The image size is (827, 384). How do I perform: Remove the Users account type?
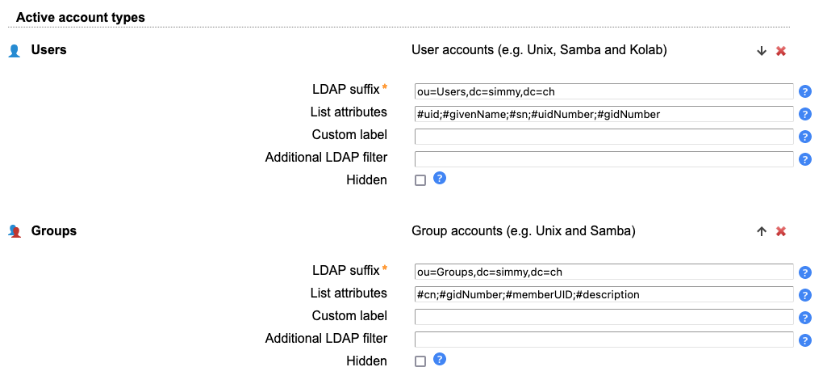(x=781, y=51)
